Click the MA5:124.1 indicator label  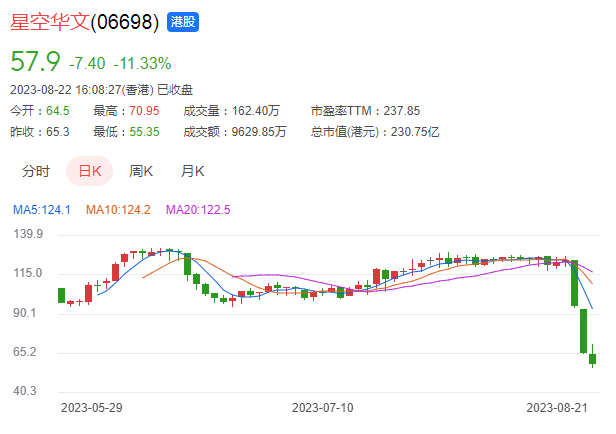pyautogui.click(x=42, y=210)
